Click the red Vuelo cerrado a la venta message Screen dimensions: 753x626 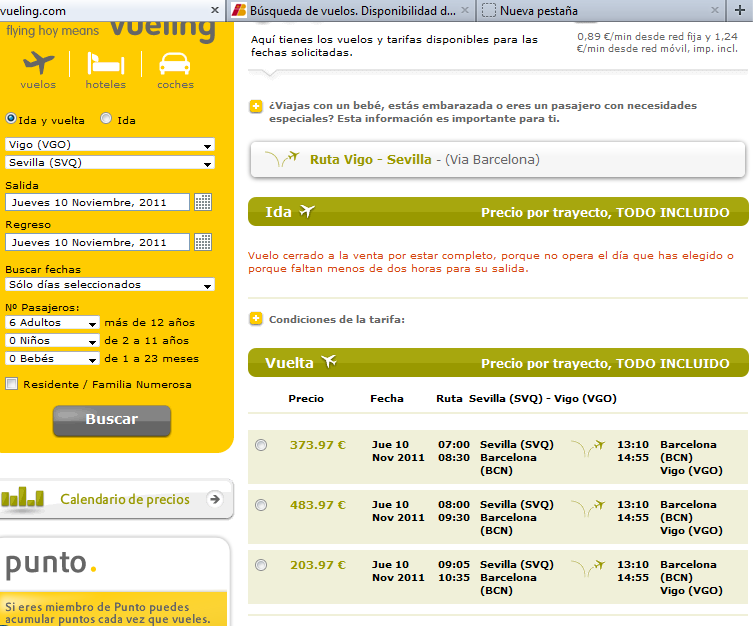[491, 262]
